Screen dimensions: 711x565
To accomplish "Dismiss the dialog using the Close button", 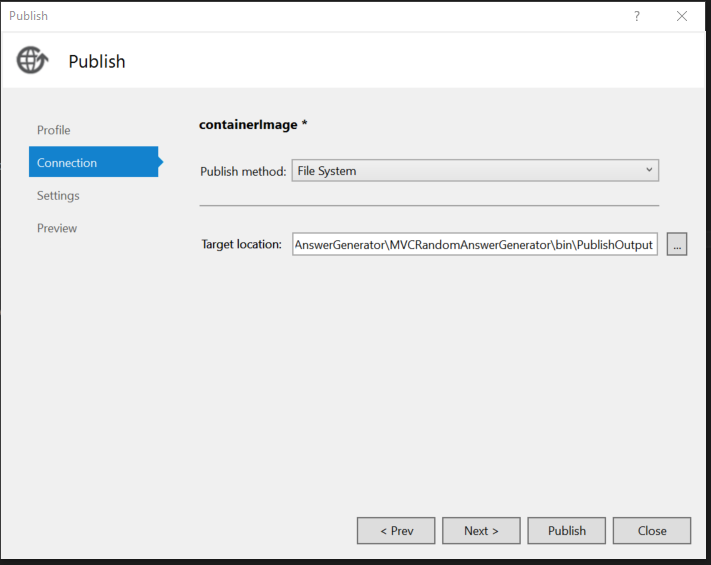I will [652, 531].
